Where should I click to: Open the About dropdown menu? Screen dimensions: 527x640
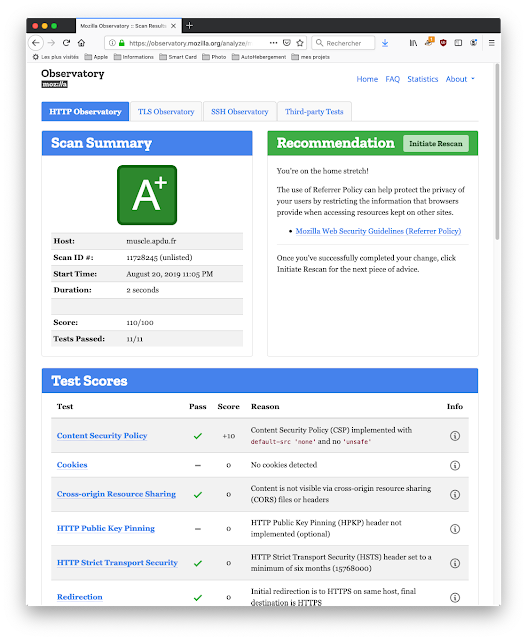coord(460,79)
